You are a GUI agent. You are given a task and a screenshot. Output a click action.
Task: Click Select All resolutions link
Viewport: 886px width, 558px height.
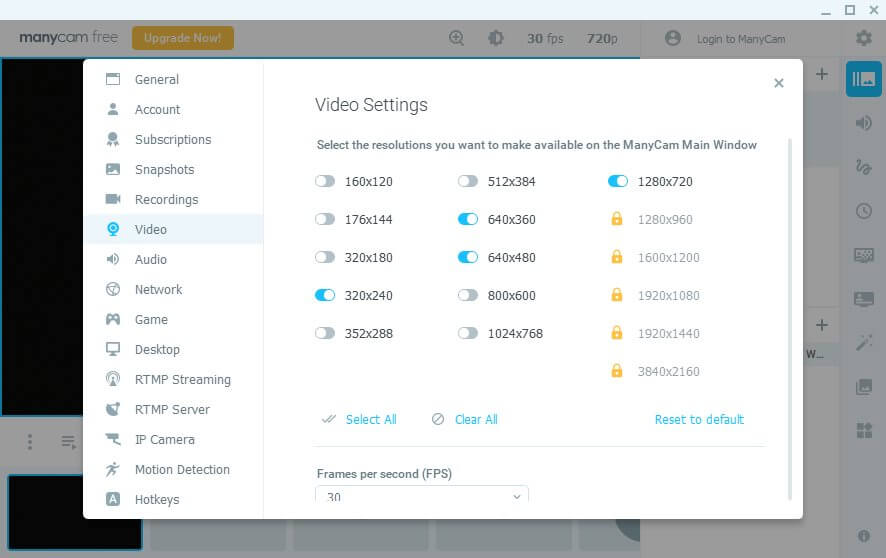pos(371,420)
